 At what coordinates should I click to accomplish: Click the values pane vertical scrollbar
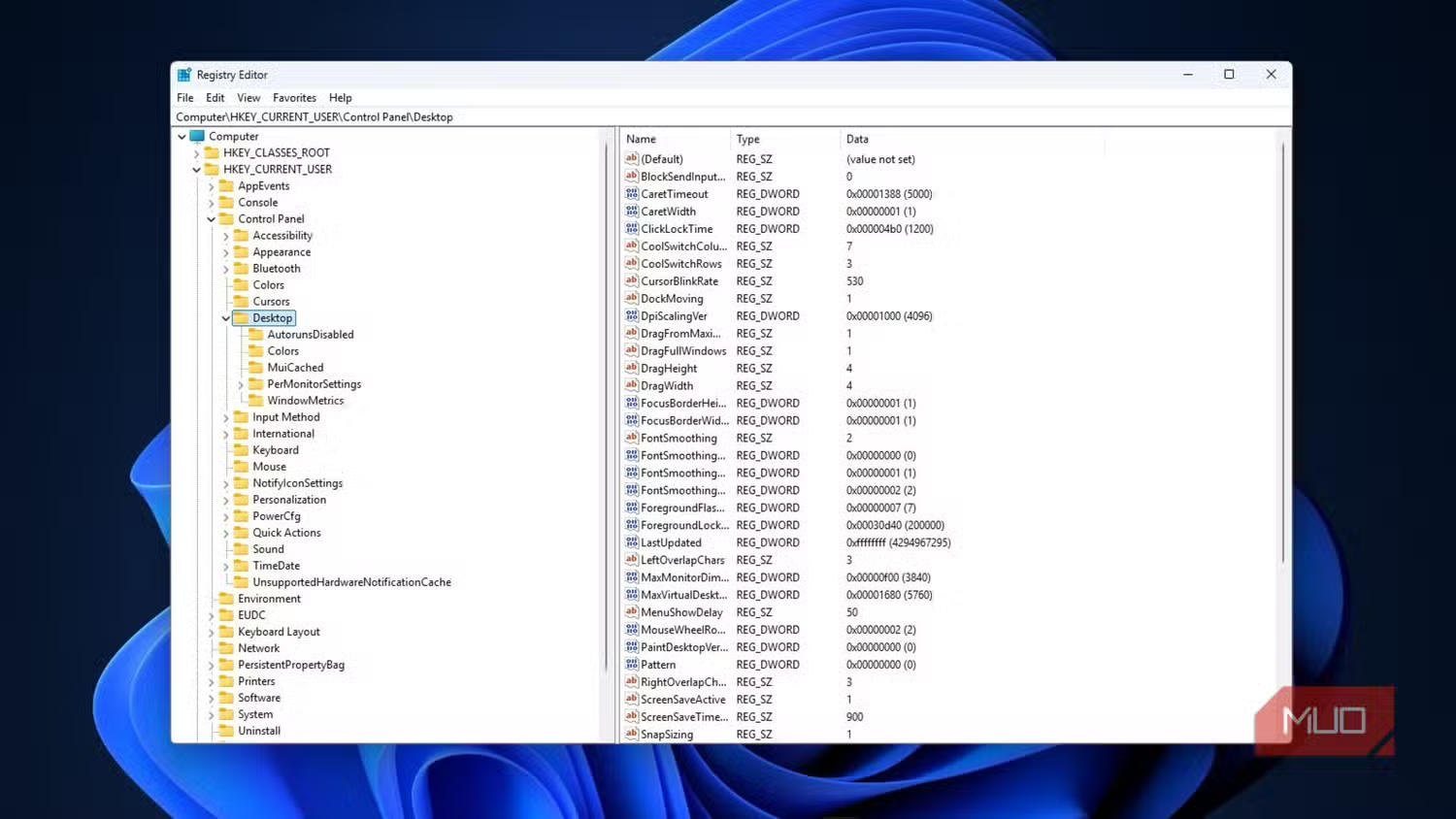coord(1282,349)
